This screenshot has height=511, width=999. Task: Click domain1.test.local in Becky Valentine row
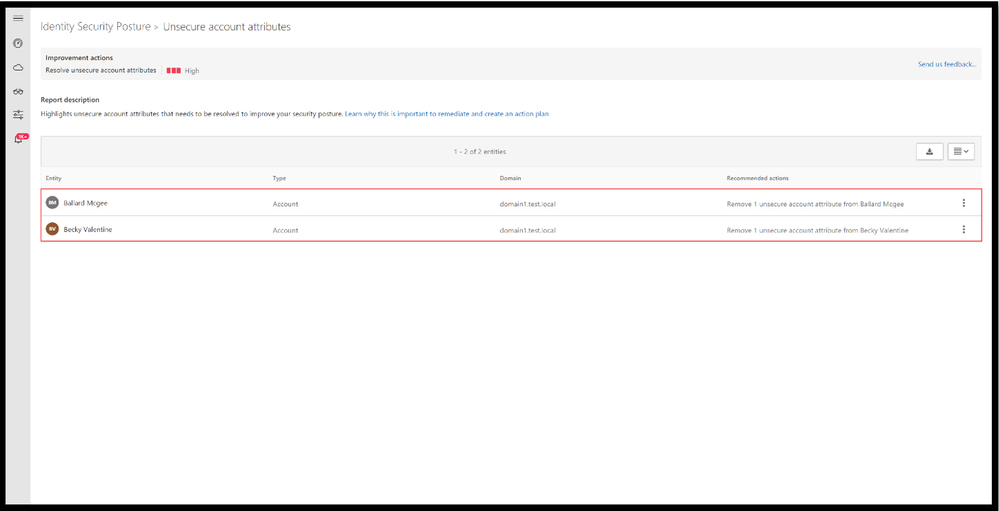[528, 230]
